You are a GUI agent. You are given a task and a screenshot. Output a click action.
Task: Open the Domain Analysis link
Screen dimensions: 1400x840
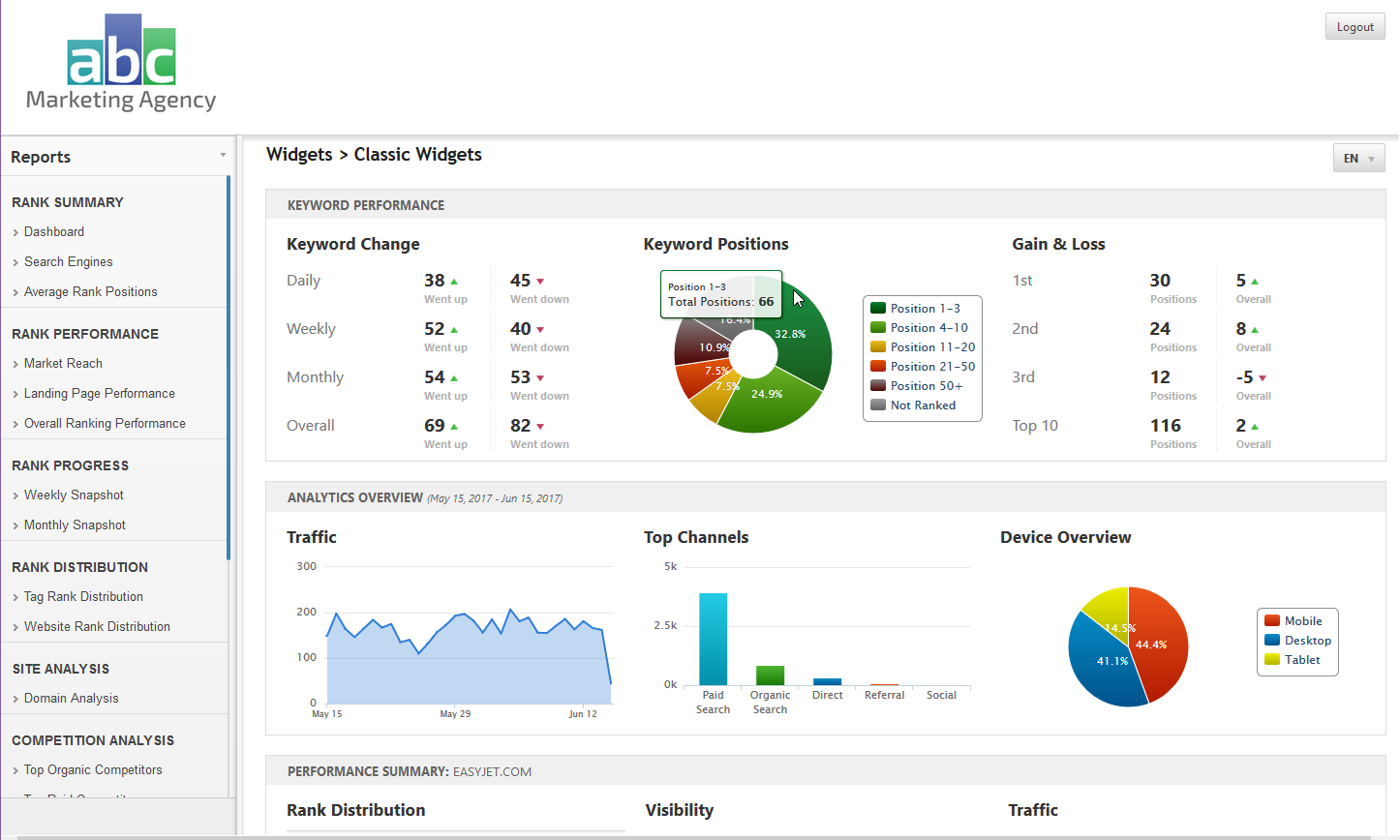click(x=71, y=698)
